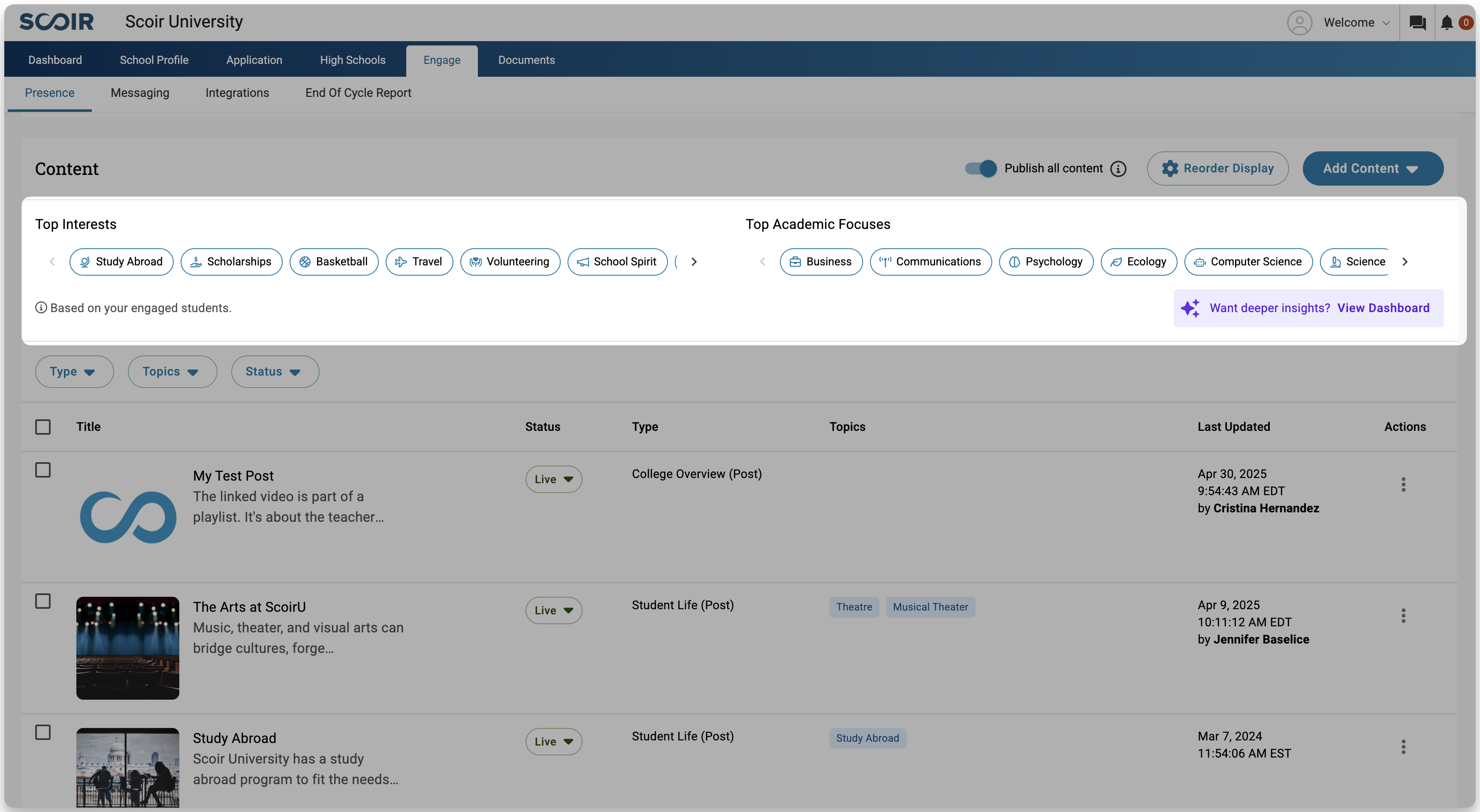Click the Reorder Display button

pyautogui.click(x=1217, y=168)
